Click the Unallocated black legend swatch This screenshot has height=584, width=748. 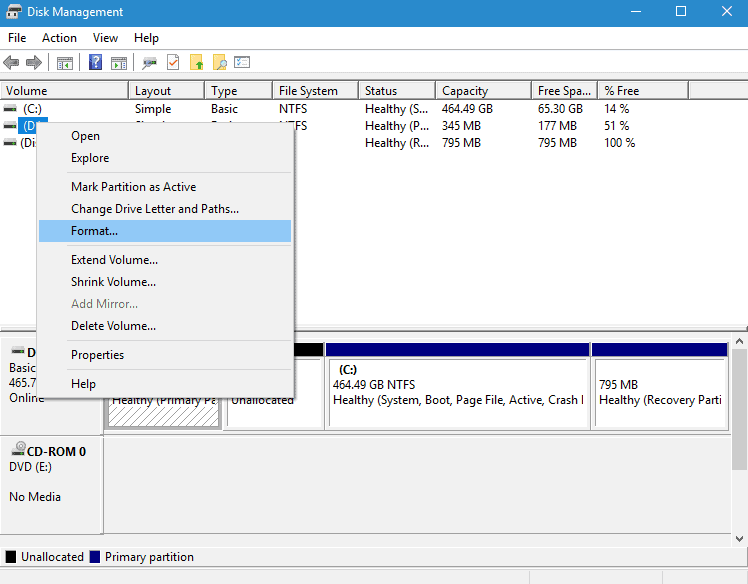[11, 557]
